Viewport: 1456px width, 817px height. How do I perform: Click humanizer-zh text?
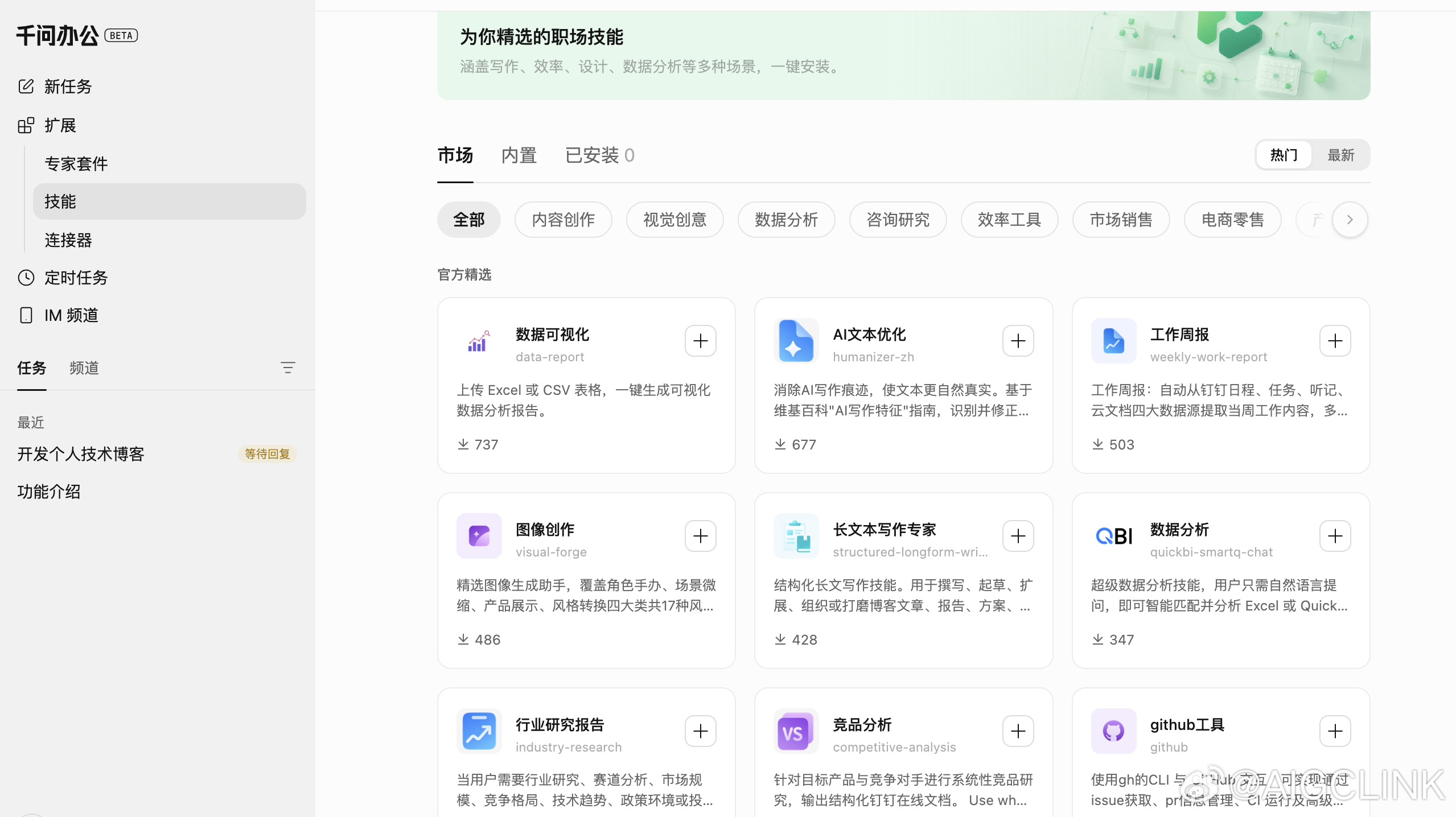[x=873, y=357]
